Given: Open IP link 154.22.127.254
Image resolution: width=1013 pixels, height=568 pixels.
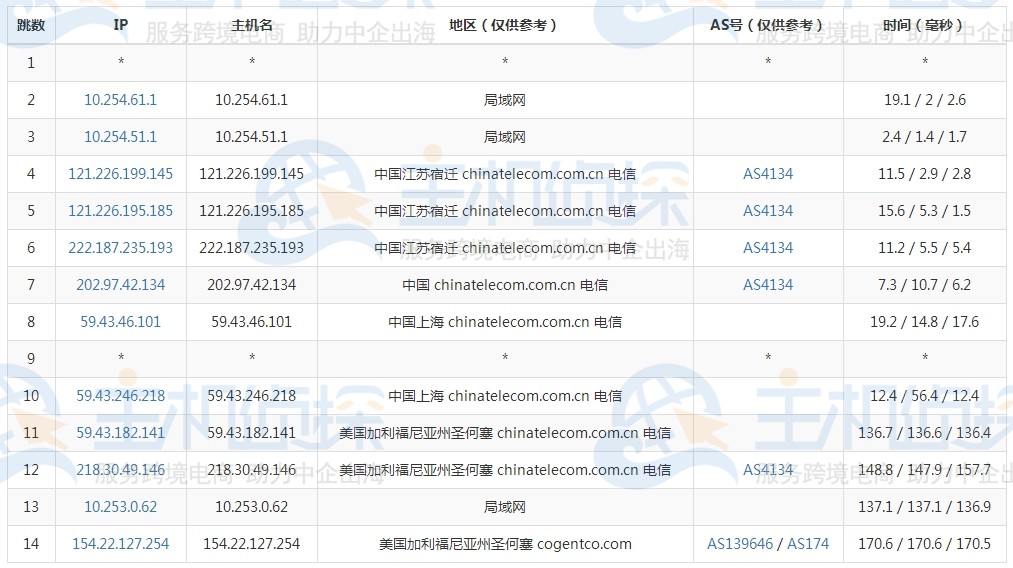Looking at the screenshot, I should point(121,544).
